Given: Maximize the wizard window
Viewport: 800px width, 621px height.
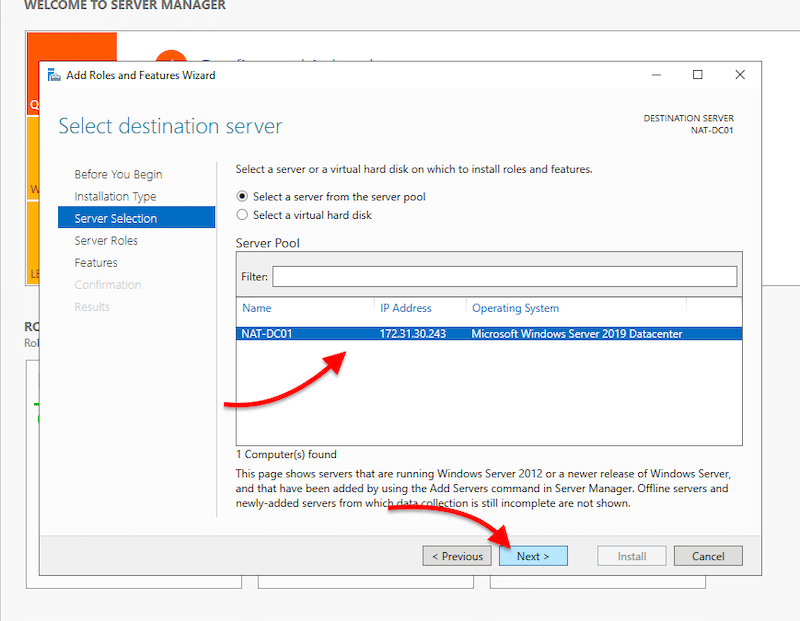Looking at the screenshot, I should 697,75.
